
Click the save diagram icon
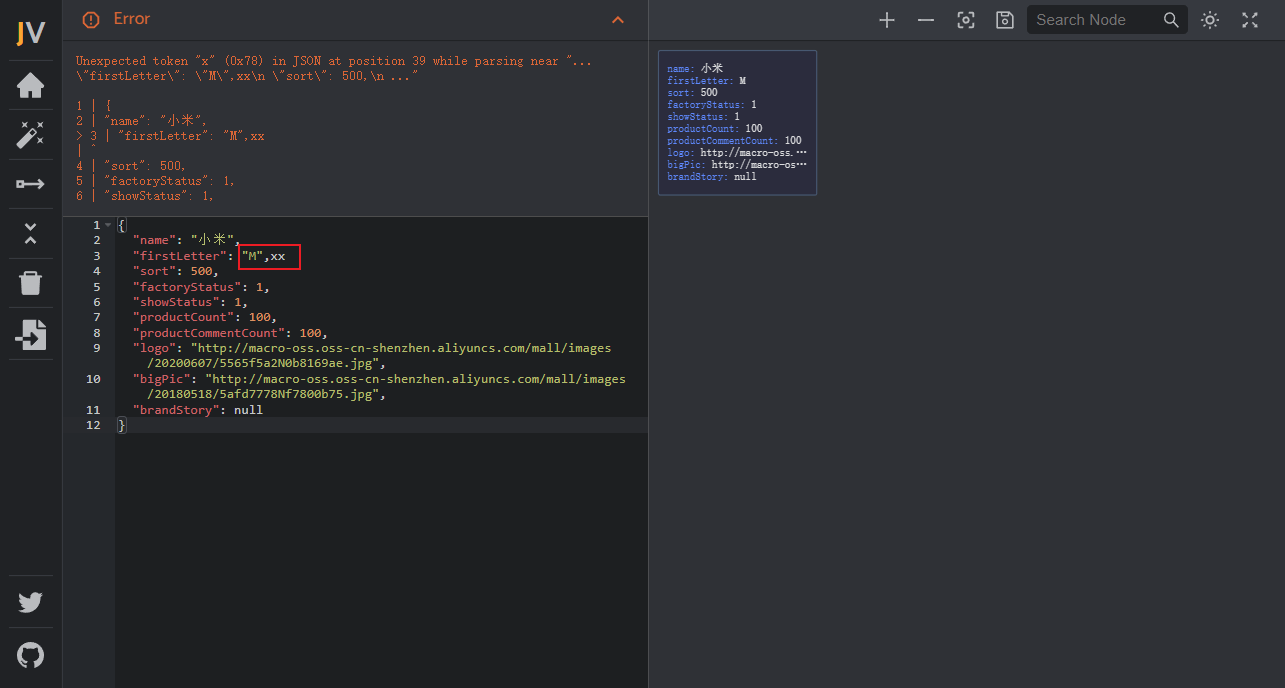tap(1005, 20)
